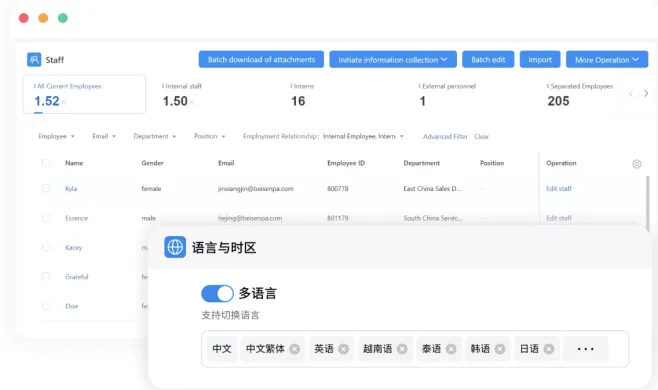658x390 pixels.
Task: Click the Name column header
Action: tap(74, 163)
